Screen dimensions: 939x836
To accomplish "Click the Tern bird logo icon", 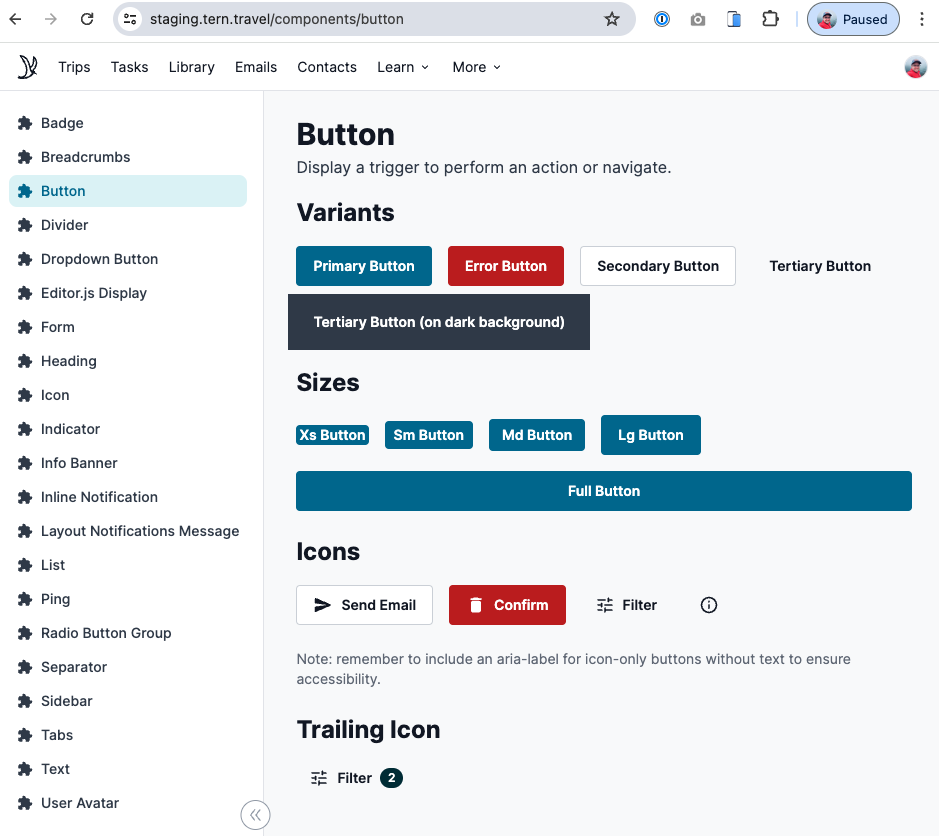I will 28,67.
